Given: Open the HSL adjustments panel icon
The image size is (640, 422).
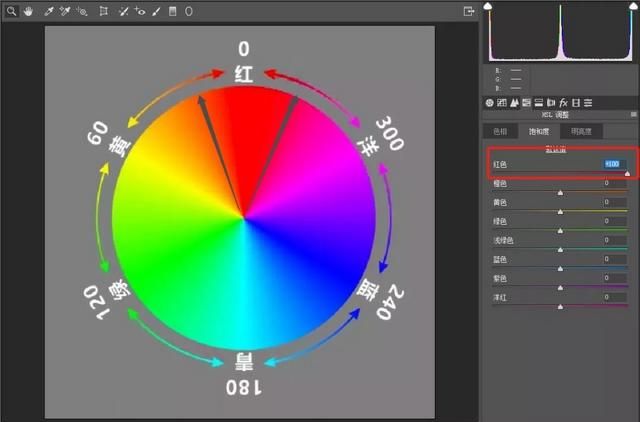Looking at the screenshot, I should [527, 103].
